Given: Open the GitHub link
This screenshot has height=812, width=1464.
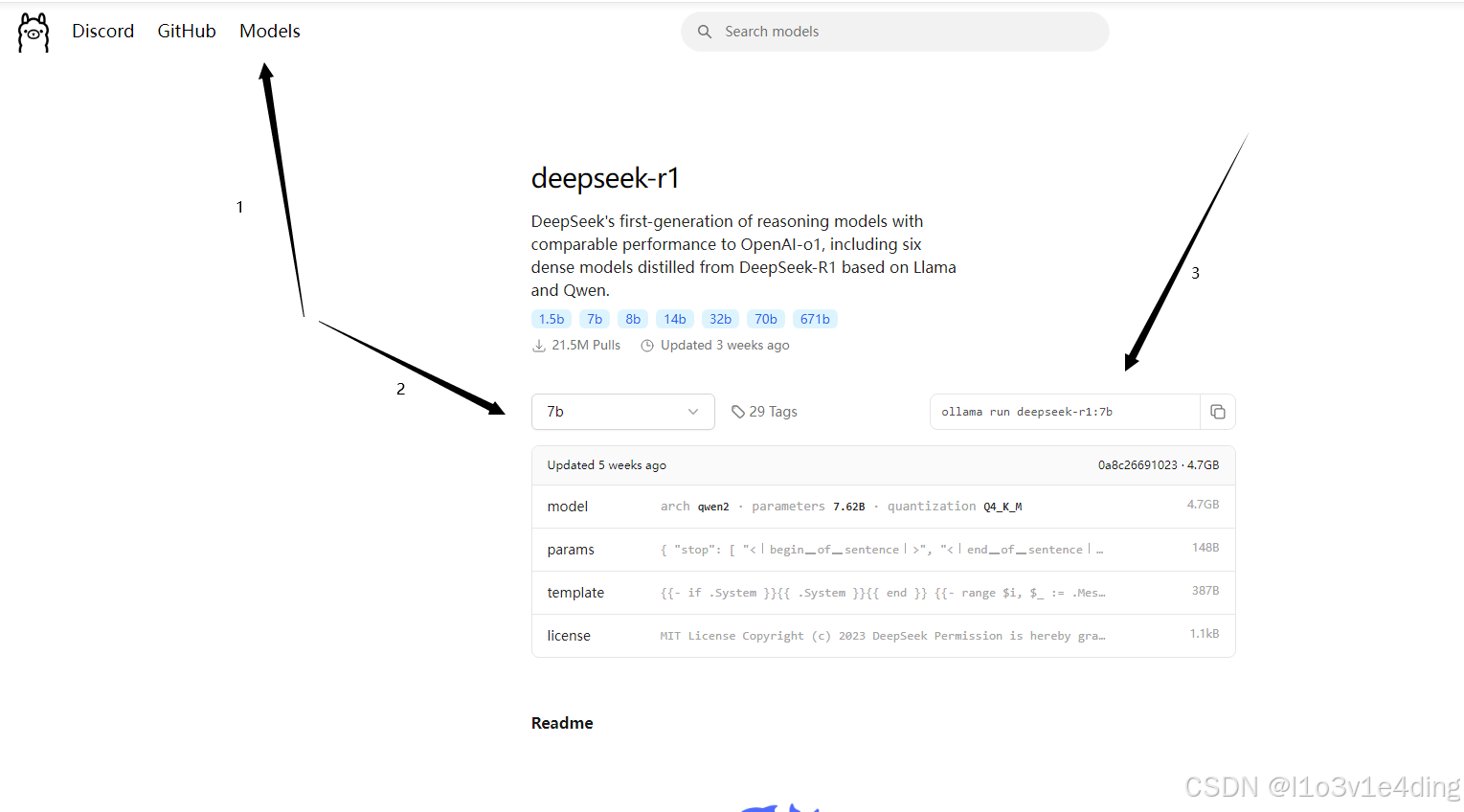Looking at the screenshot, I should (187, 31).
